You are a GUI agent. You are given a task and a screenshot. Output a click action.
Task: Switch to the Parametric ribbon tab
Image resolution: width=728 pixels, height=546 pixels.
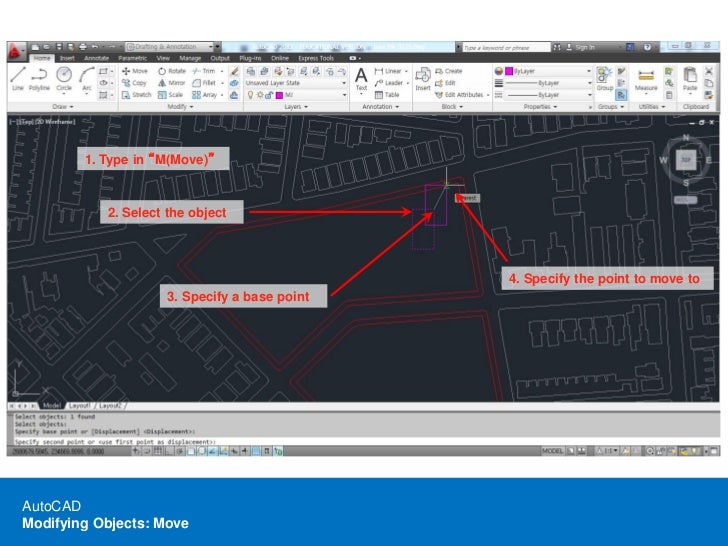(x=132, y=58)
